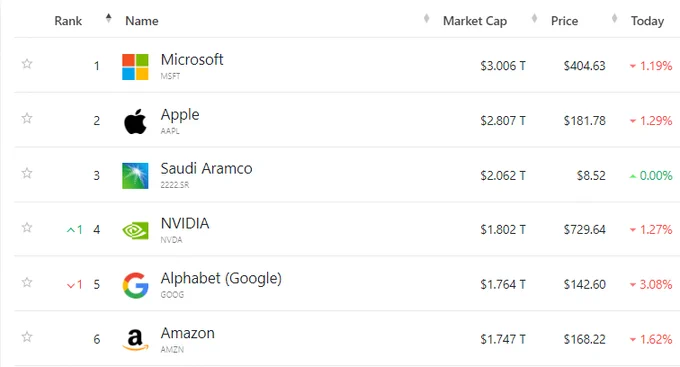The height and width of the screenshot is (367, 680).
Task: Click the star beside Alphabet (Google)
Action: coord(27,282)
